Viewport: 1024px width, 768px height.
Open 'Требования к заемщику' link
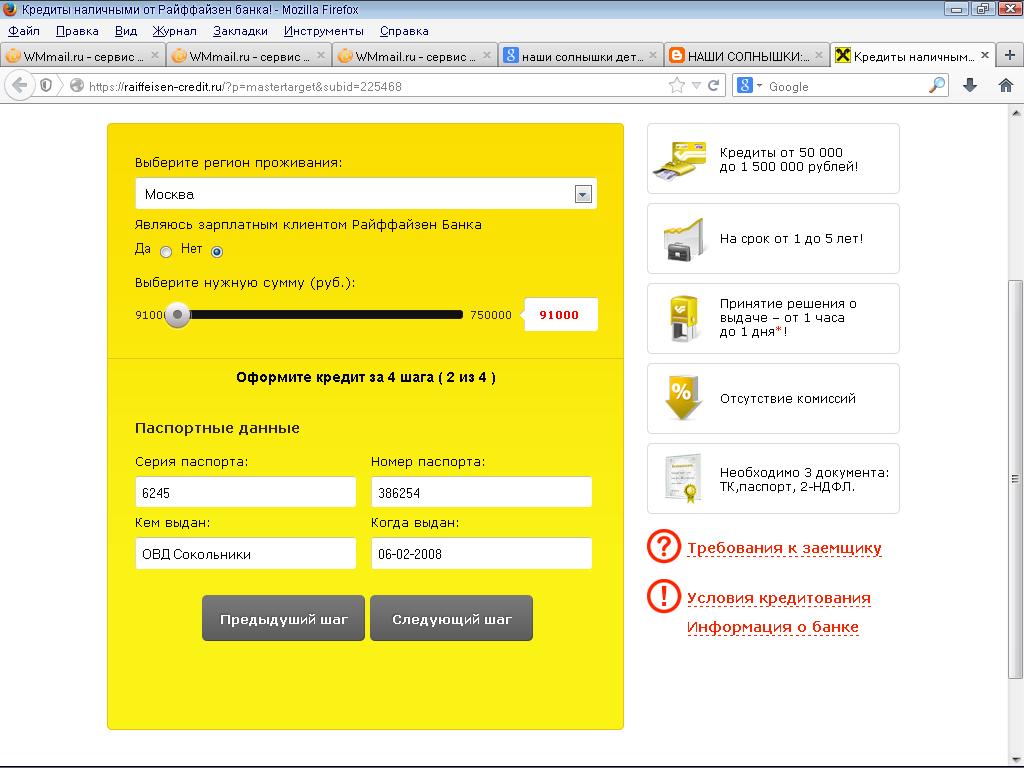coord(784,548)
